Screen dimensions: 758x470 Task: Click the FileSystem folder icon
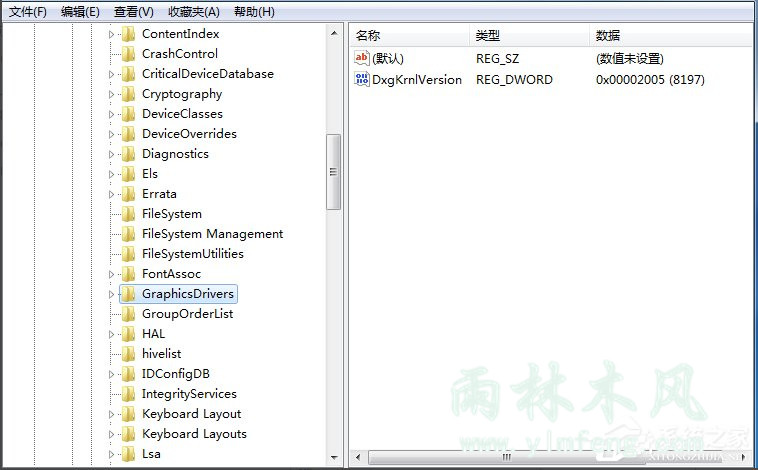[128, 214]
